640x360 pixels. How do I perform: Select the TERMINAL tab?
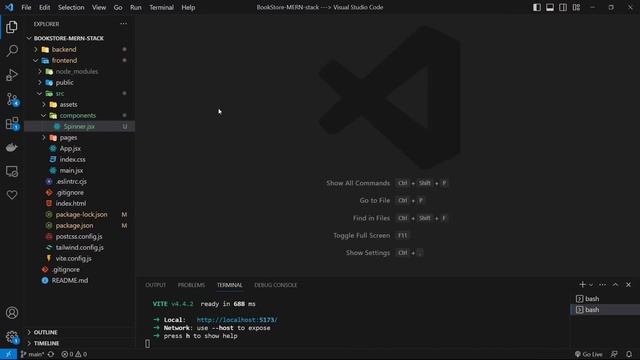tap(229, 285)
